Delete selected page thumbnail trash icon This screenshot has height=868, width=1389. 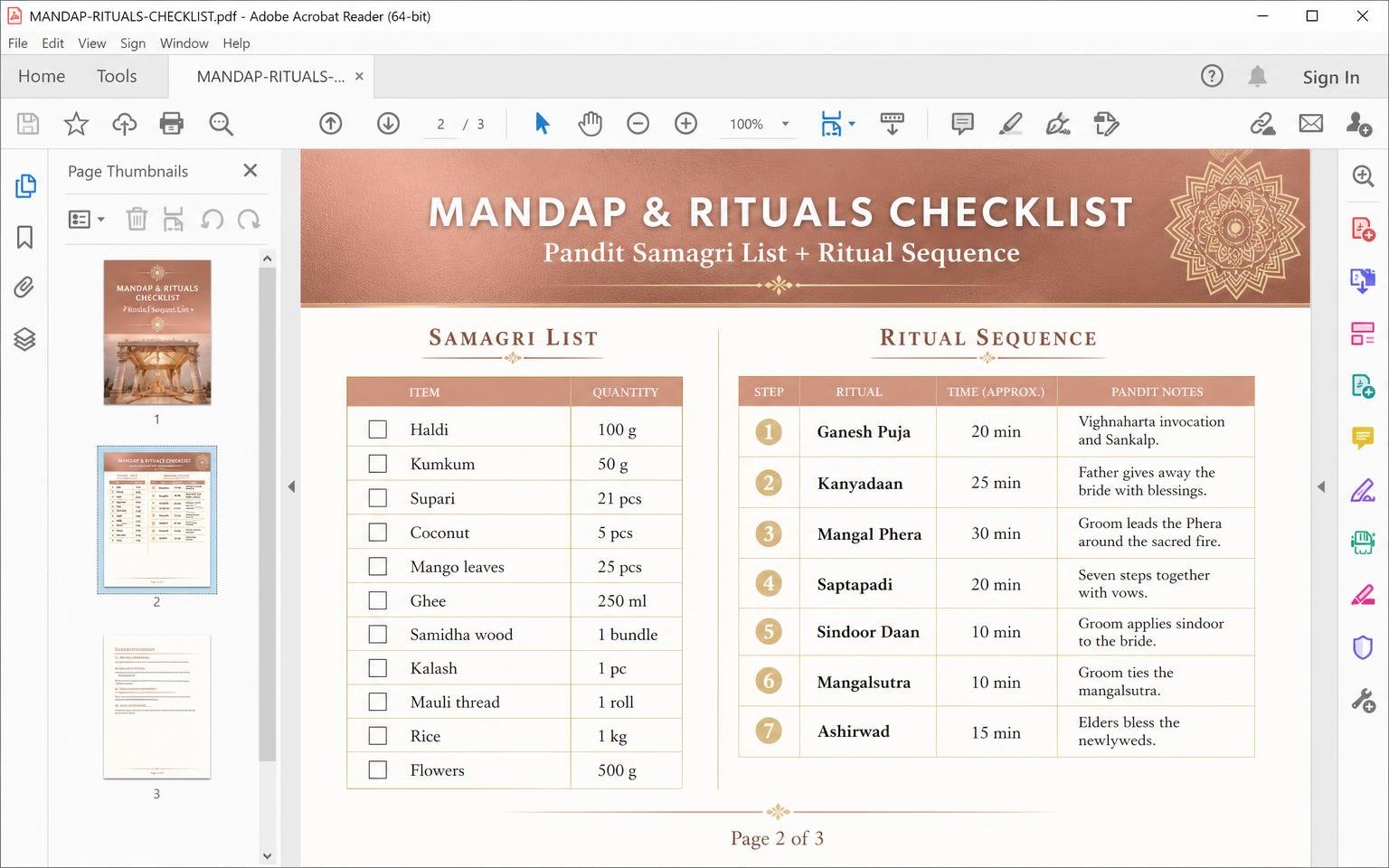coord(137,219)
